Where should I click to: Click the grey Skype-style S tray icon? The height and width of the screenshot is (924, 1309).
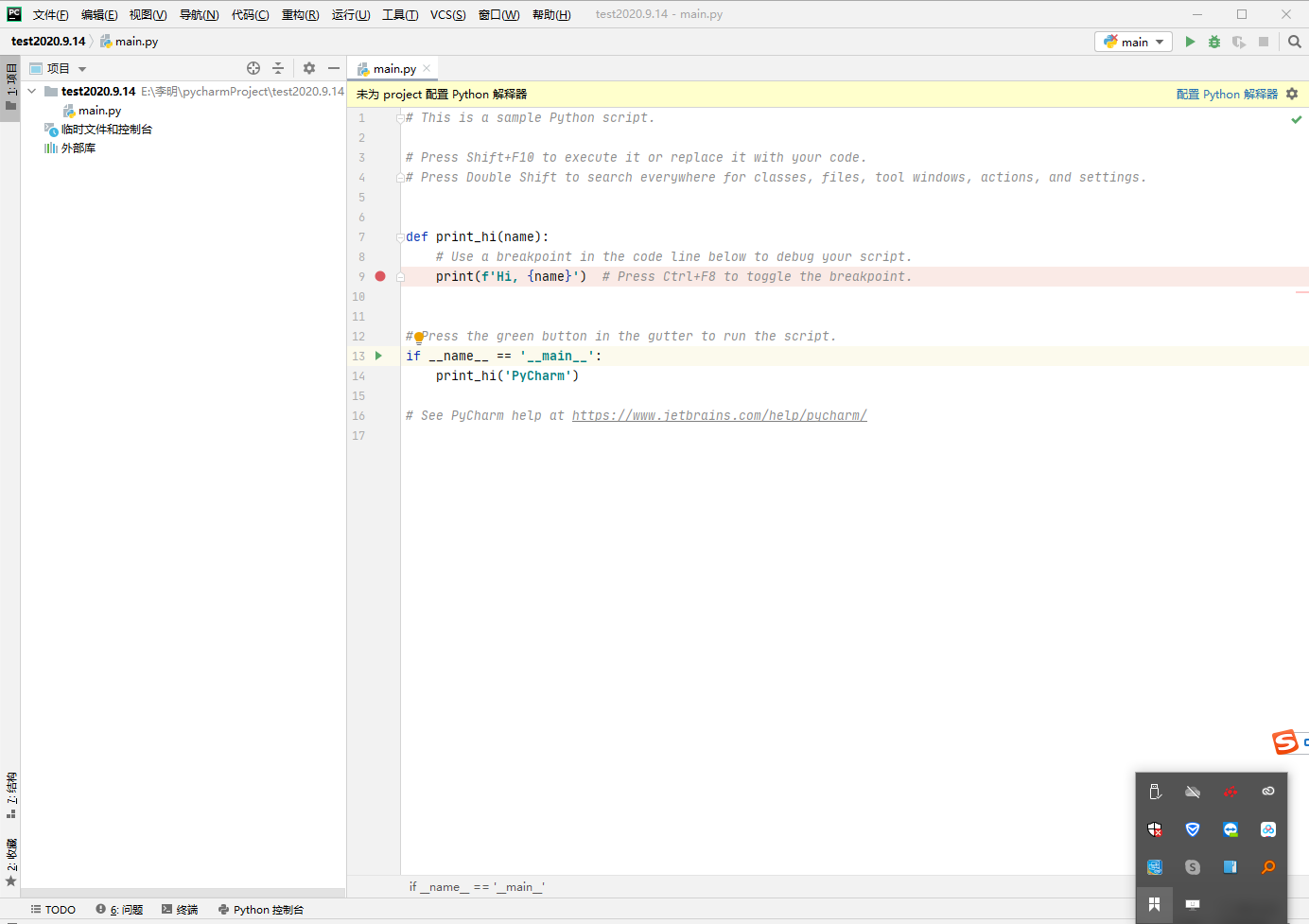coord(1193,867)
